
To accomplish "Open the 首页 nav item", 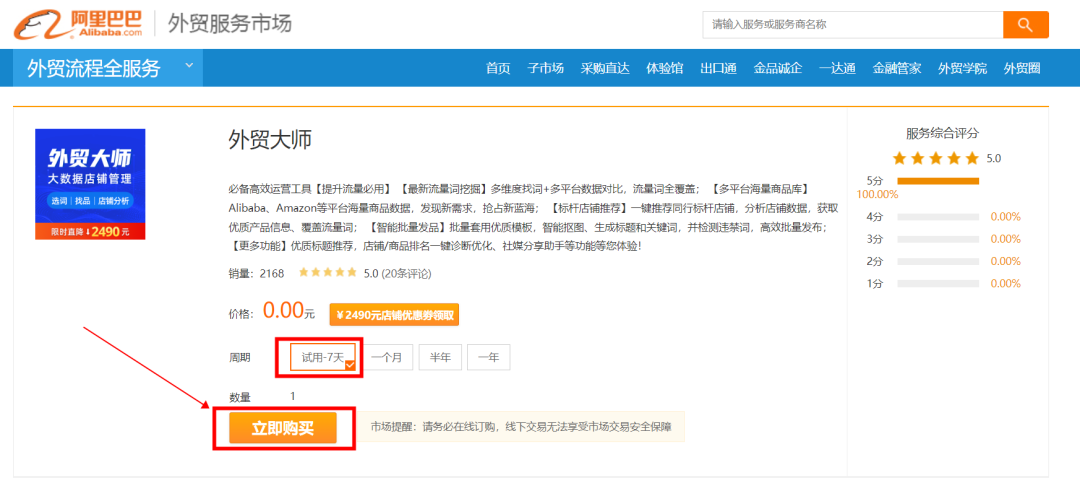I will pyautogui.click(x=498, y=68).
